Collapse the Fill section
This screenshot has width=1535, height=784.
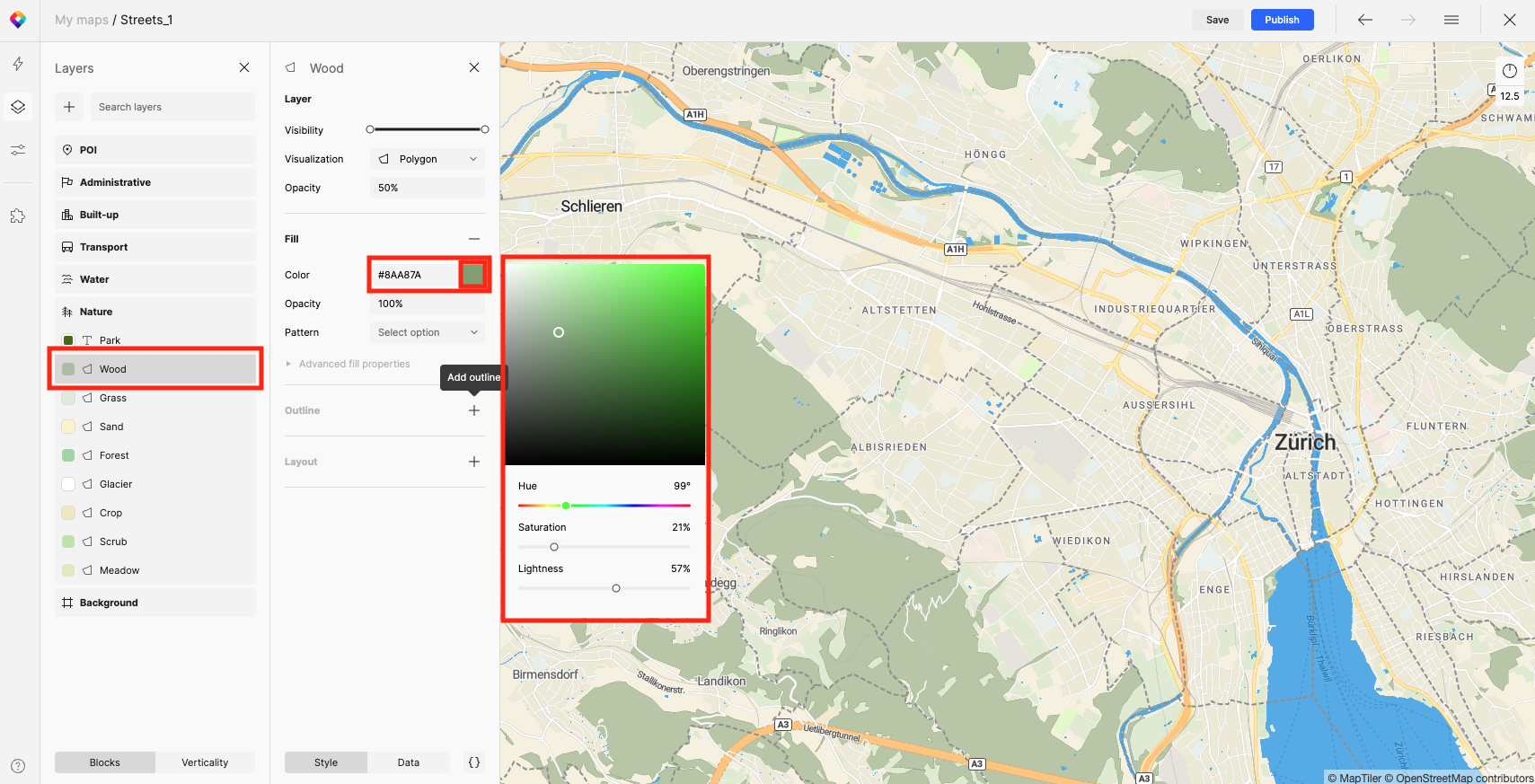pos(473,239)
